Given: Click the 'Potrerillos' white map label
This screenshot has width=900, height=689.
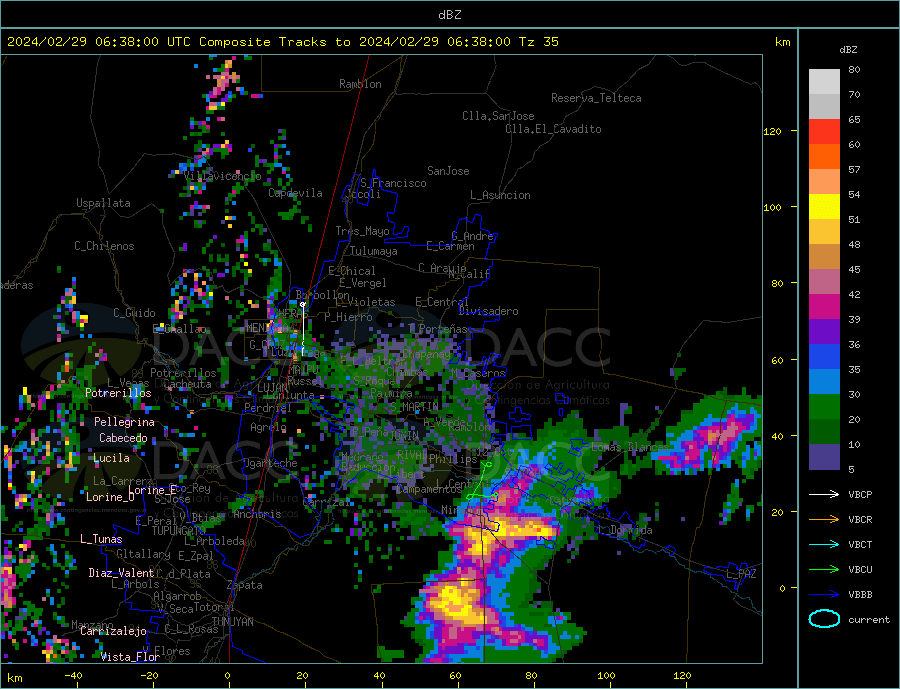Looking at the screenshot, I should coord(118,393).
